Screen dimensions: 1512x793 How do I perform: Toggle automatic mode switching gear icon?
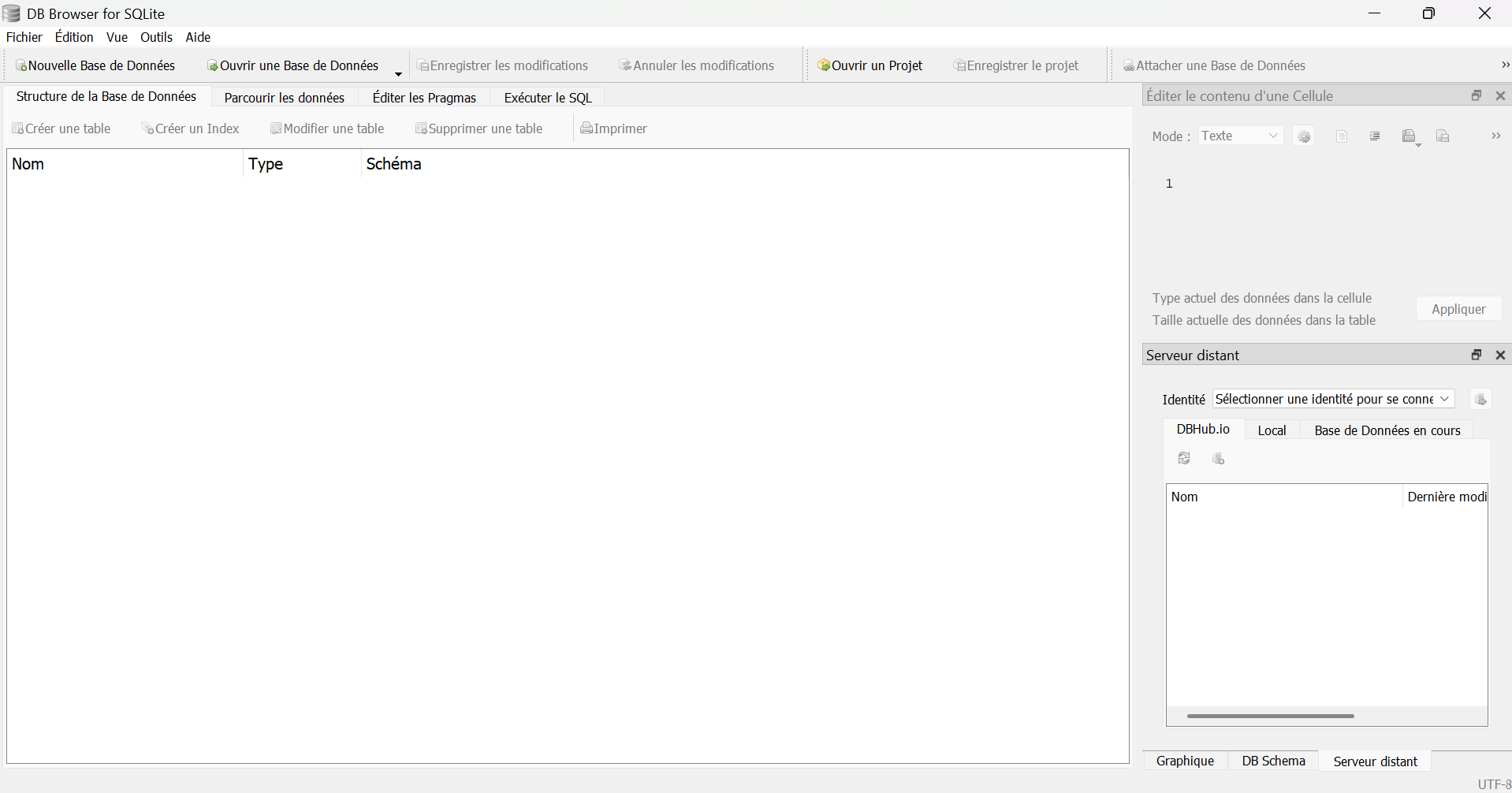click(1304, 136)
